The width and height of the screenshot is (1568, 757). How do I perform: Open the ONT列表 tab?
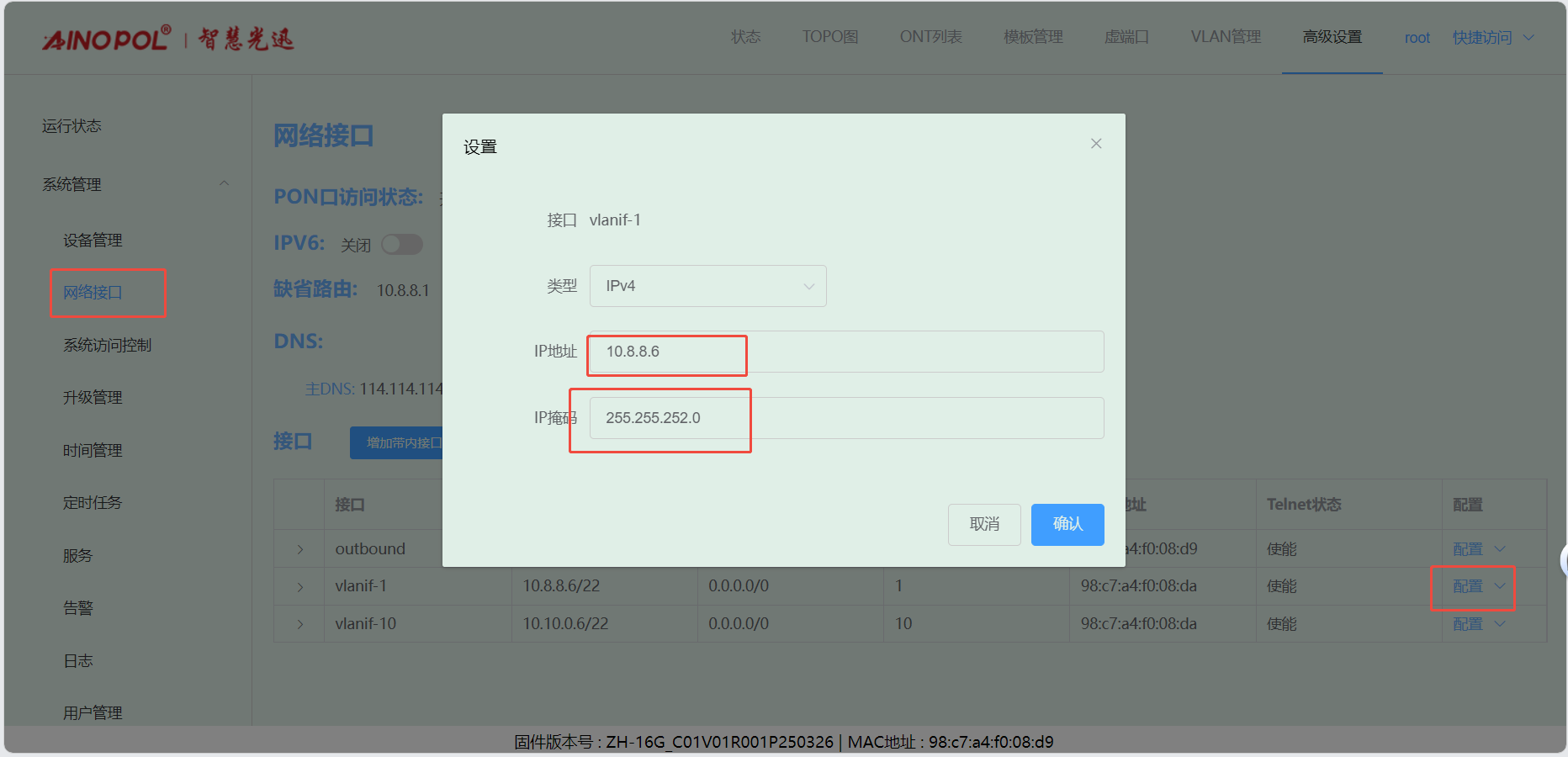[x=930, y=37]
